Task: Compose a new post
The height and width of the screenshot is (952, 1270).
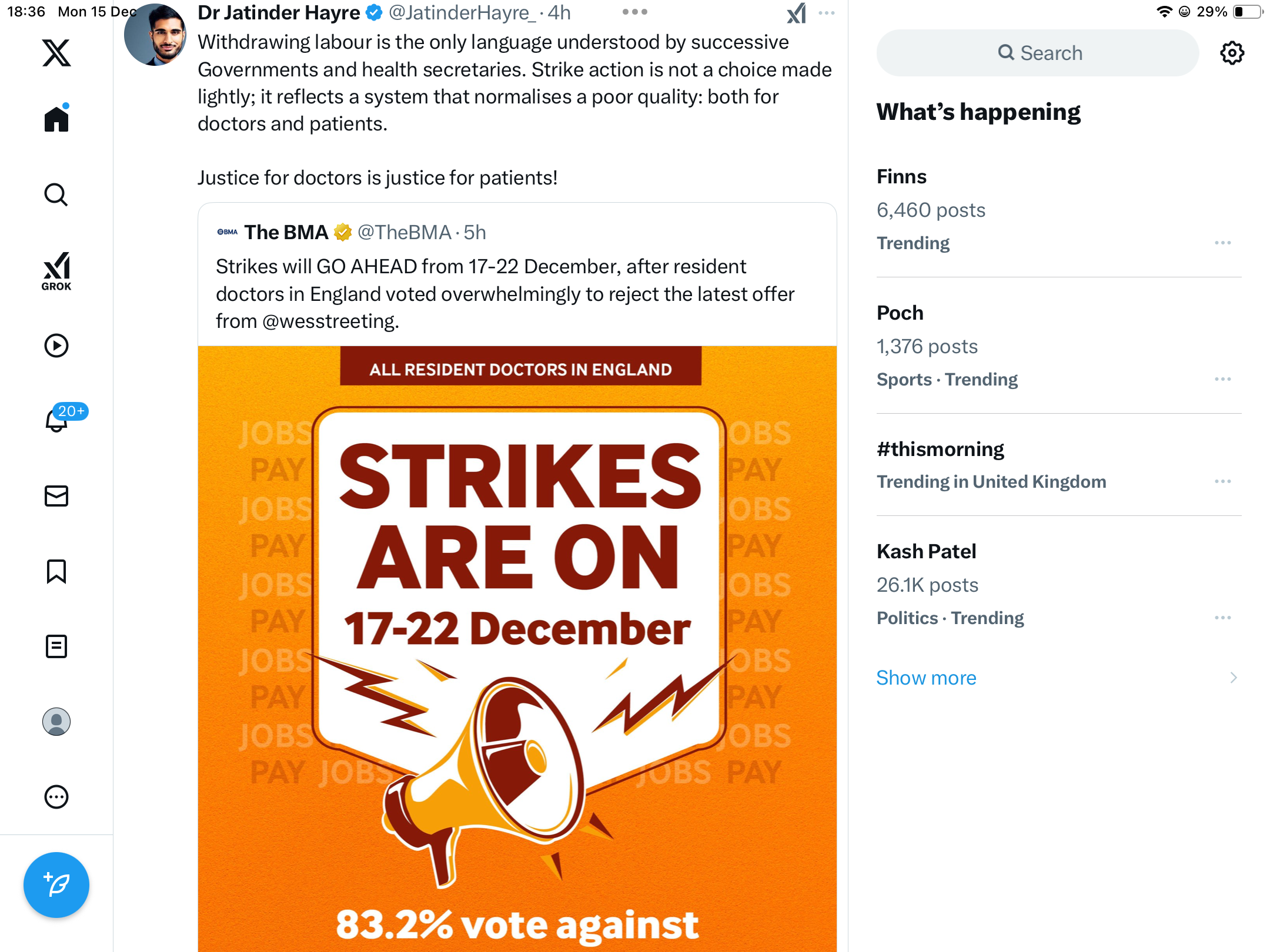Action: (x=56, y=885)
